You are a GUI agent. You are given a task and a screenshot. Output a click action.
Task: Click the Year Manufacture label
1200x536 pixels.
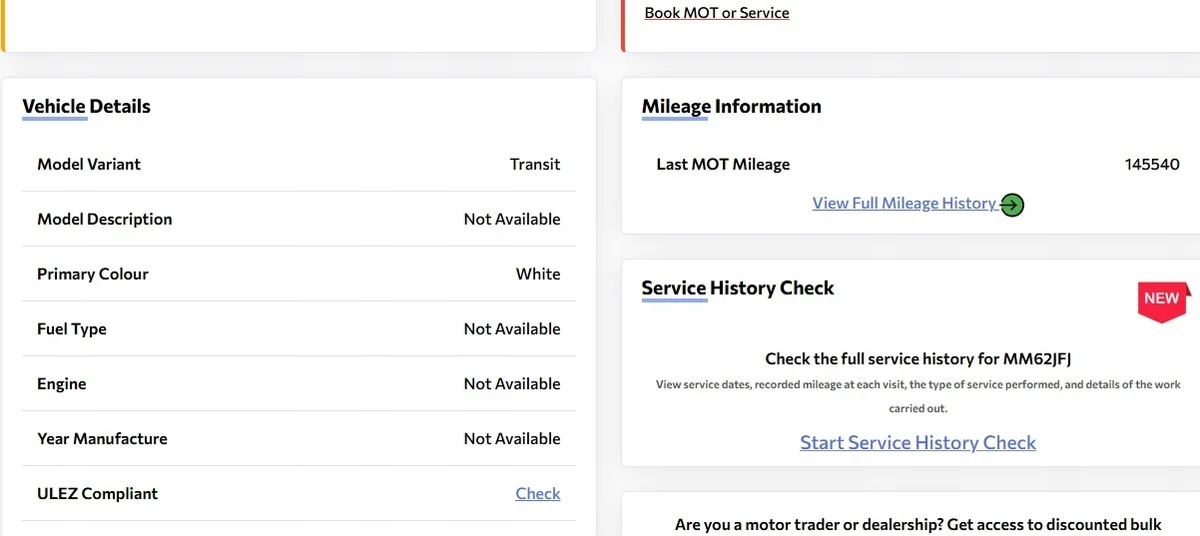(x=102, y=439)
